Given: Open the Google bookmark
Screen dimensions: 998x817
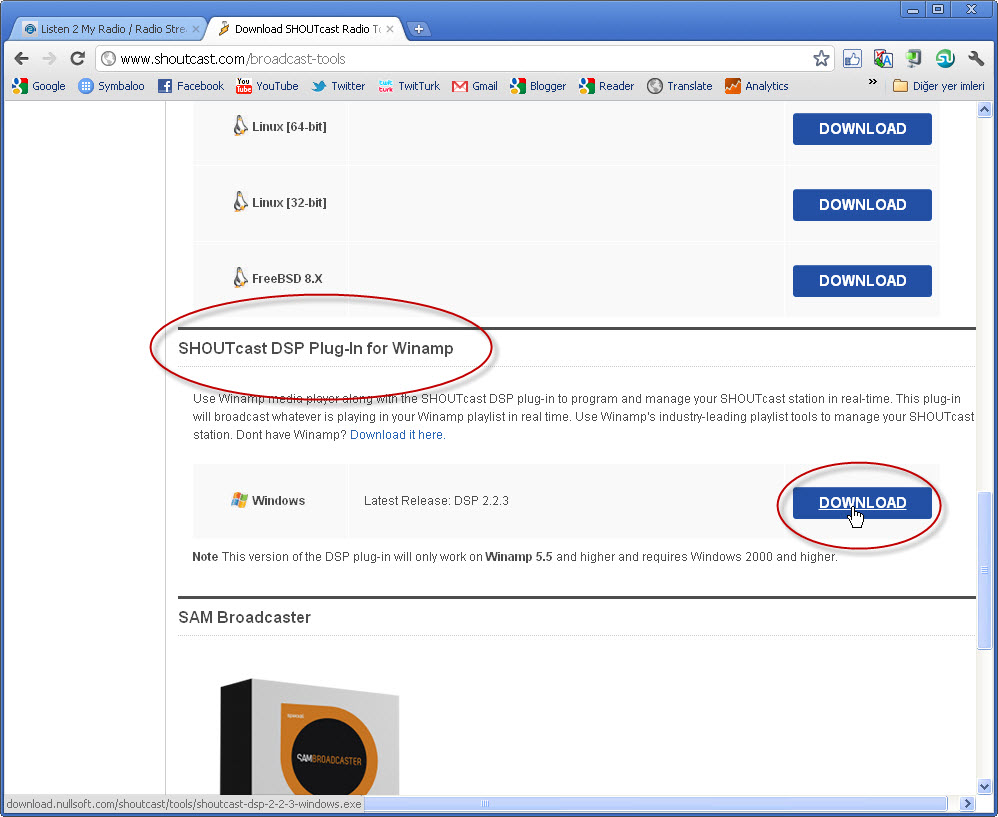Looking at the screenshot, I should coord(39,86).
